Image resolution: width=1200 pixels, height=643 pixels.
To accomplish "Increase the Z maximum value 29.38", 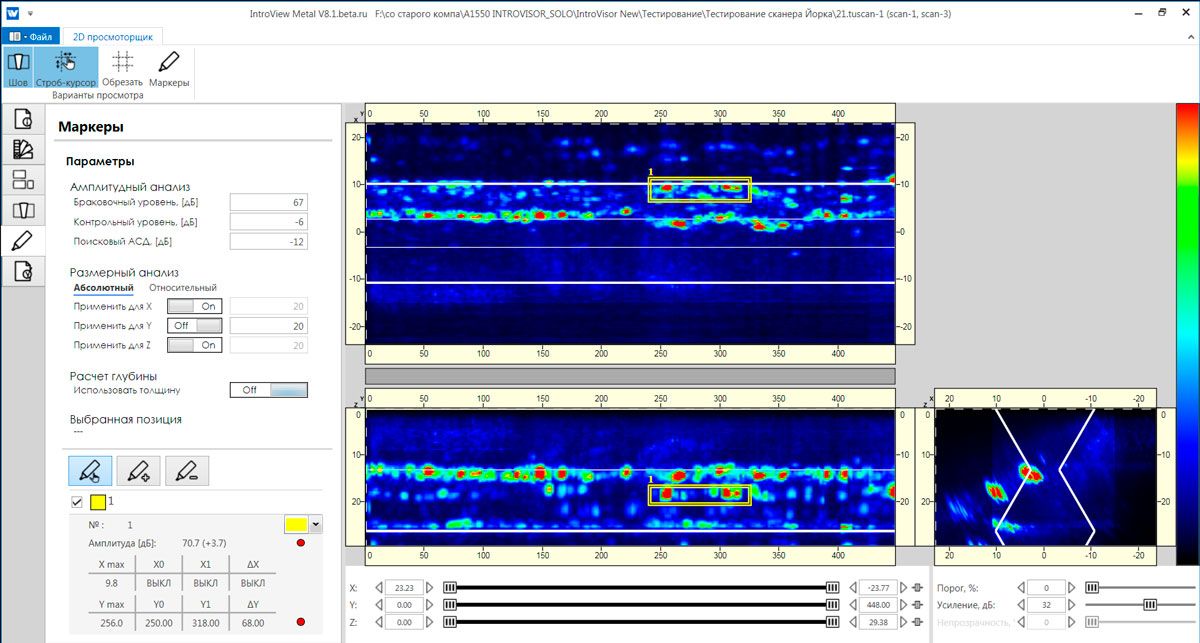I will click(902, 622).
